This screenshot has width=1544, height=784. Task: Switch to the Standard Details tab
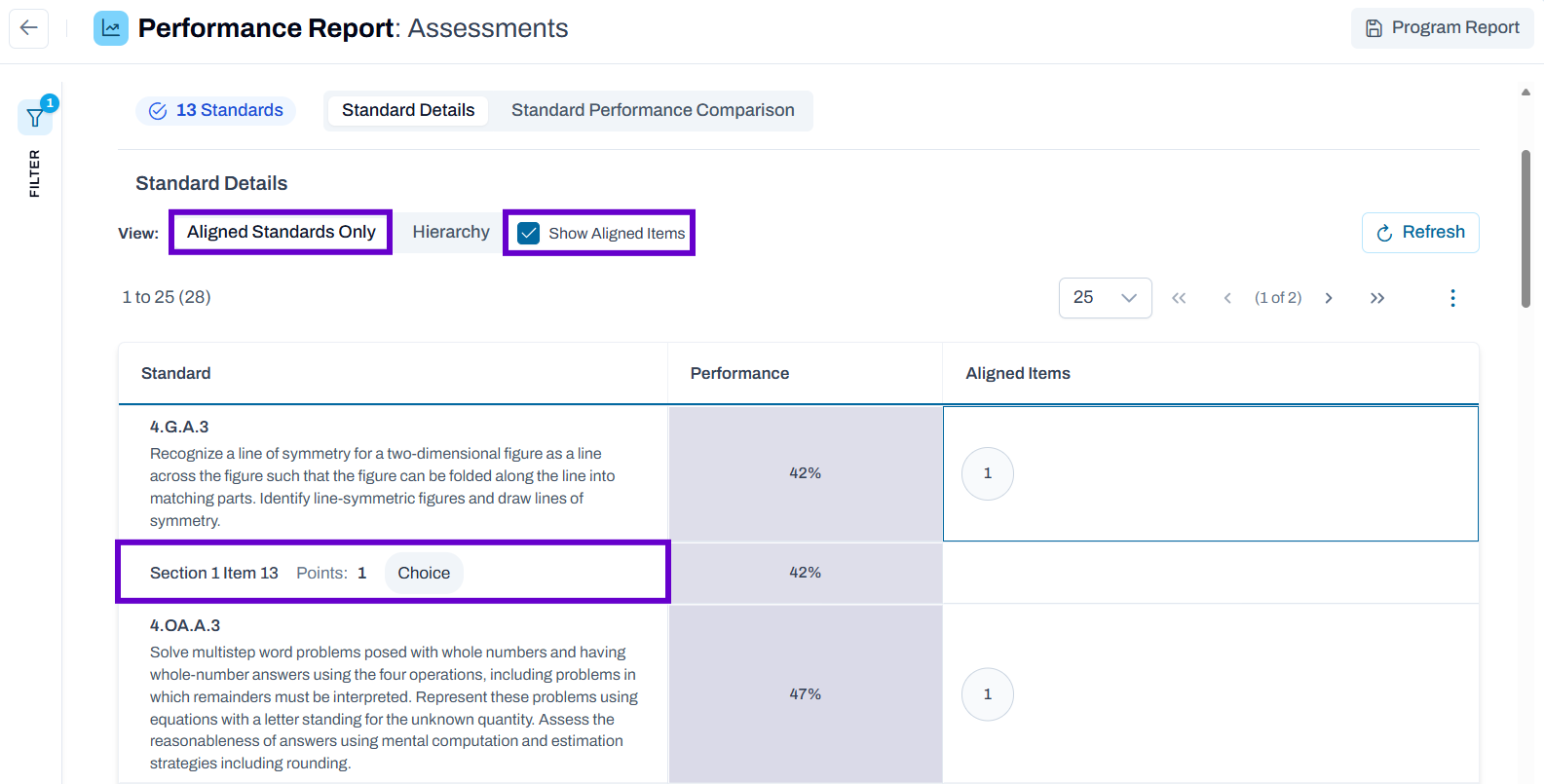pos(408,111)
